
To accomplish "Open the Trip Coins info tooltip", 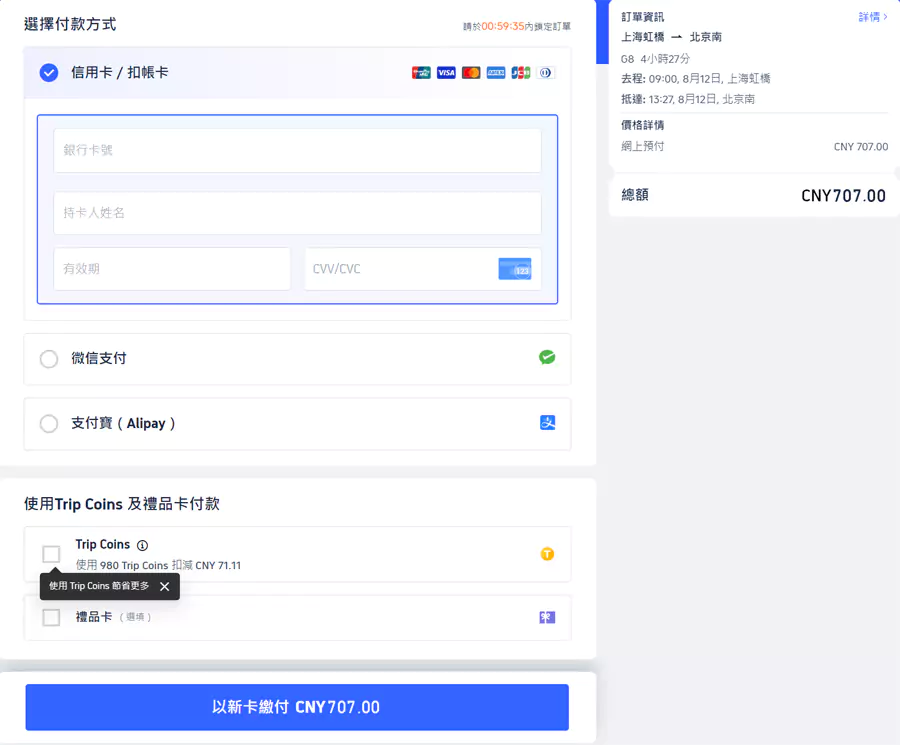I will (143, 545).
